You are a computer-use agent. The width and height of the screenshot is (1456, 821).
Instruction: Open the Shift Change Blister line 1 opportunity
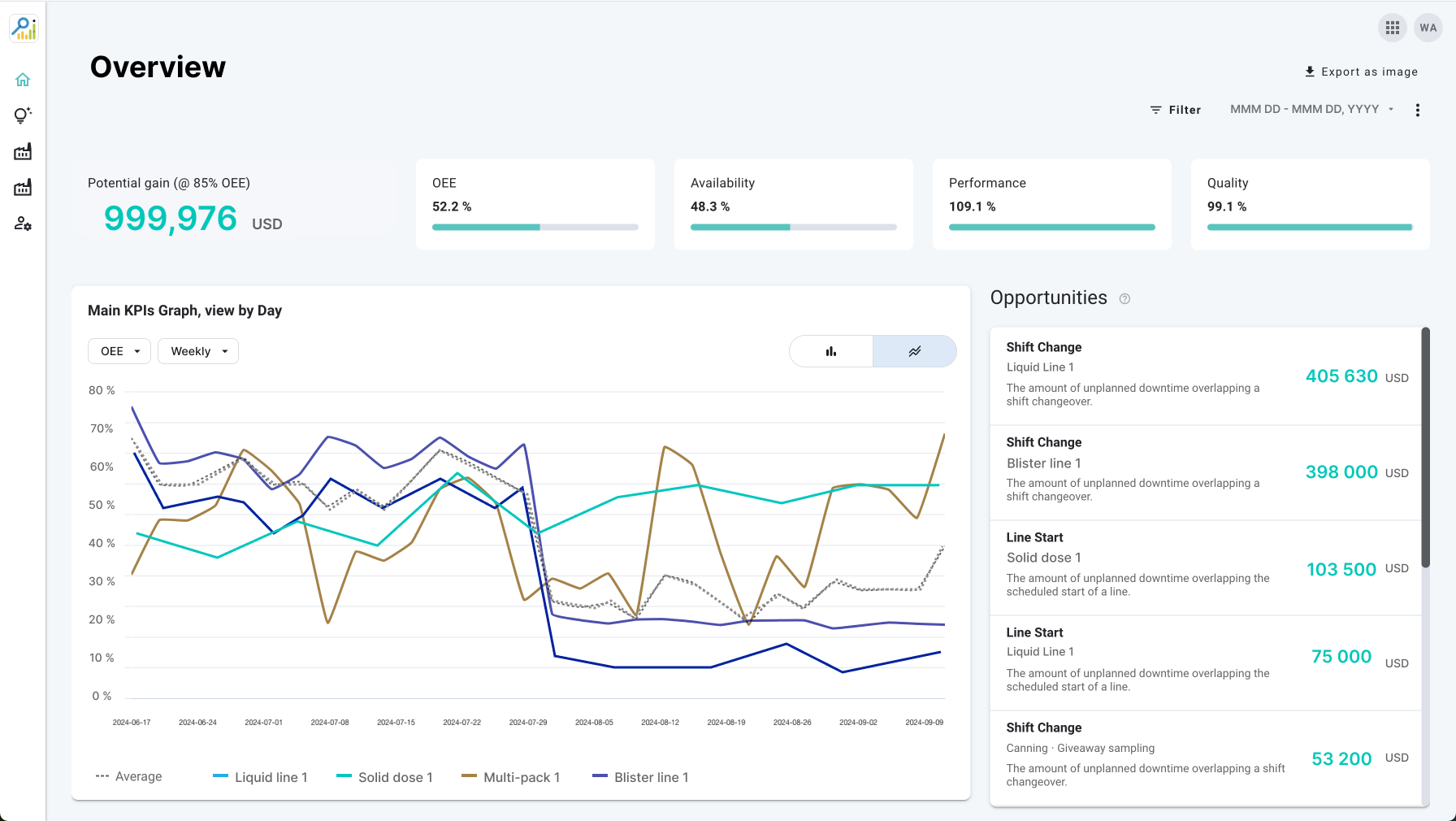(x=1206, y=472)
